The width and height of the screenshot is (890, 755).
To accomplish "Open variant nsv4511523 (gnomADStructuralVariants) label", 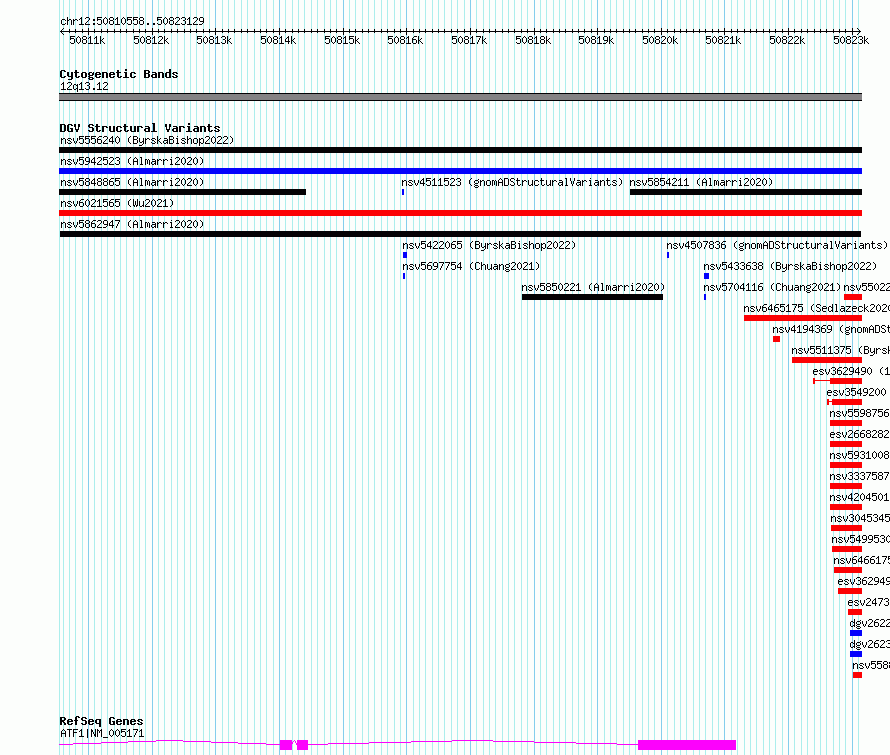I will [x=512, y=182].
